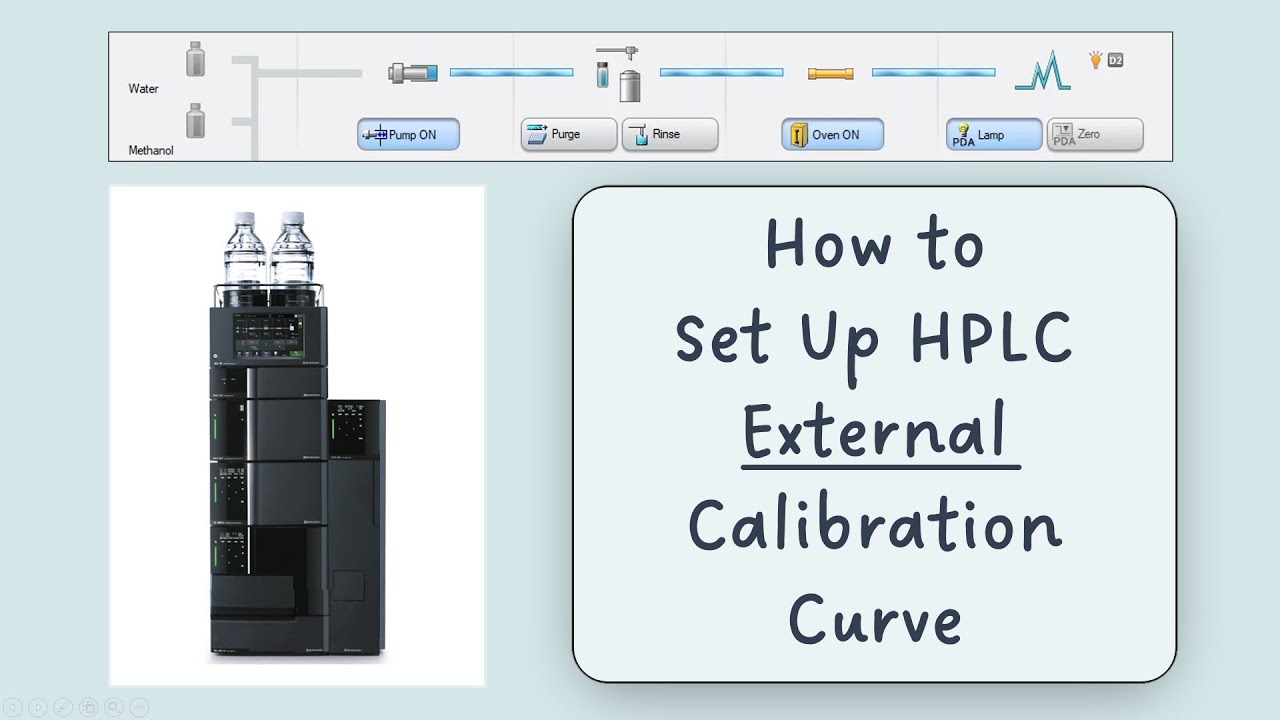The height and width of the screenshot is (720, 1280).
Task: Click the Methanol solvent bottle icon
Action: 195,120
